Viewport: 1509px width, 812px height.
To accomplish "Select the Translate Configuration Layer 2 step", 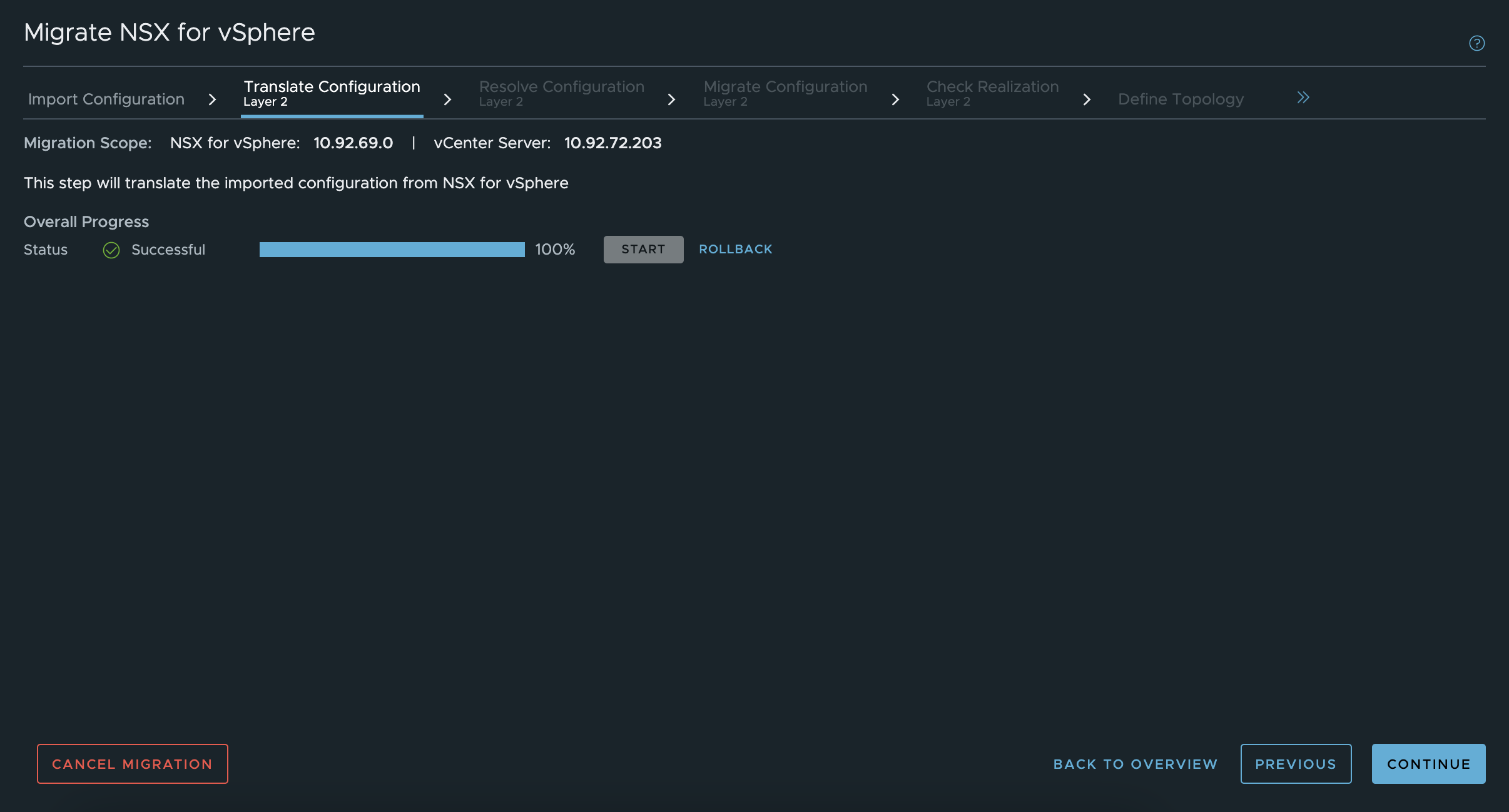I will (332, 93).
